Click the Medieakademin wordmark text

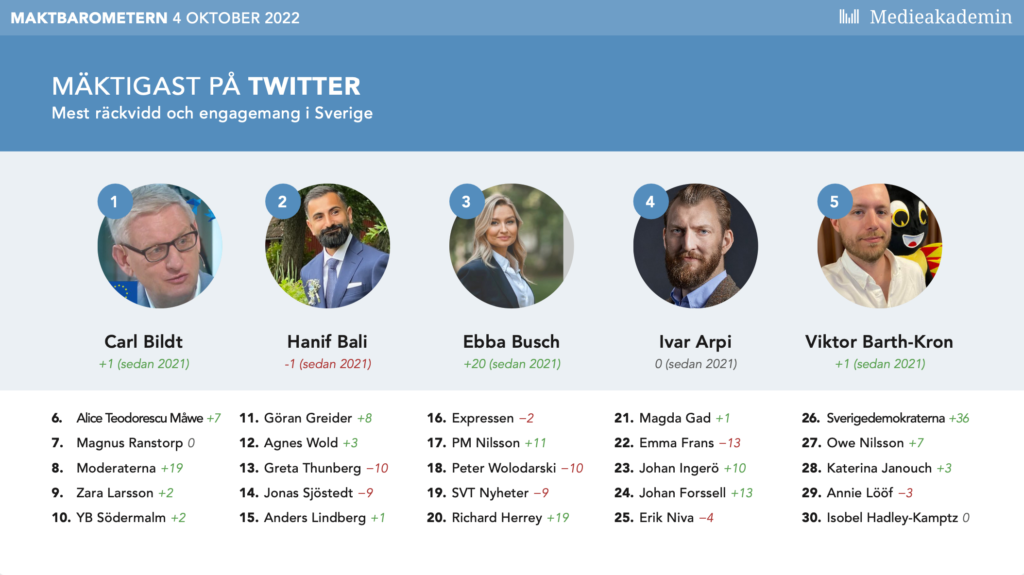coord(941,17)
